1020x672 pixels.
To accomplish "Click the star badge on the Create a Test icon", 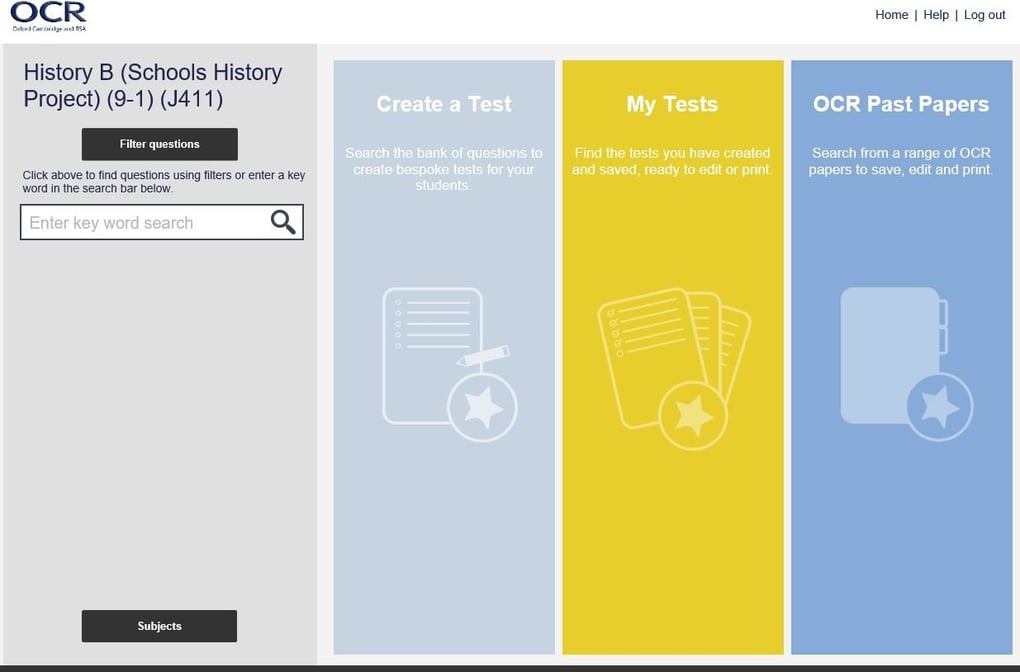I will [x=484, y=406].
